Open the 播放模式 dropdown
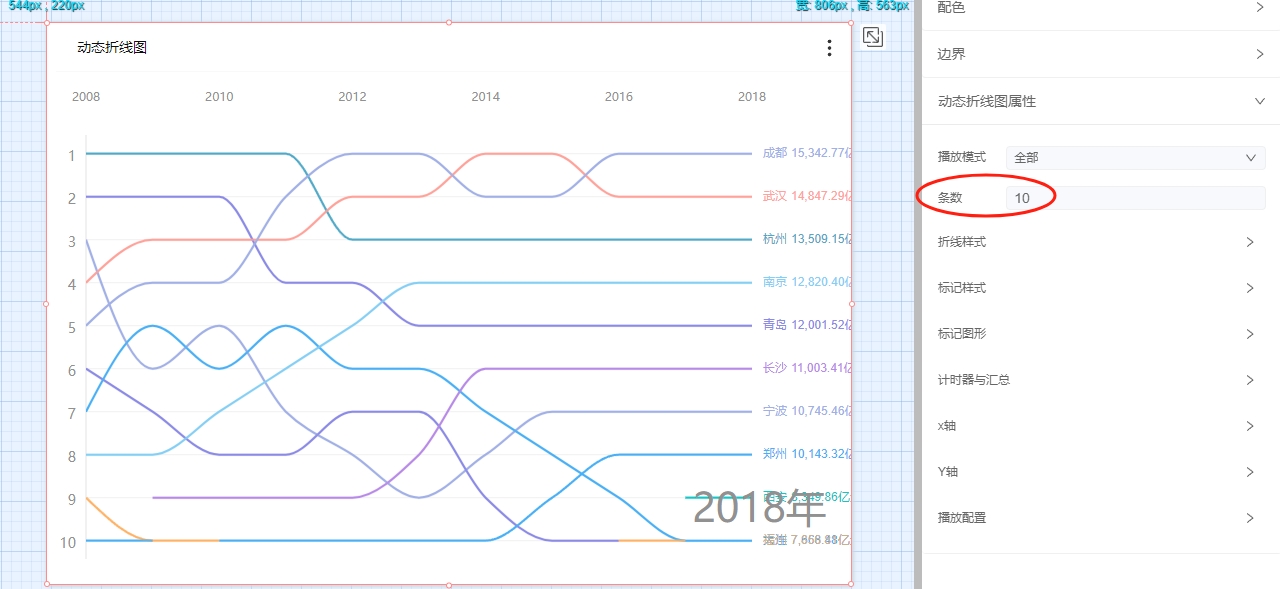Viewport: 1280px width, 589px height. coord(1135,157)
